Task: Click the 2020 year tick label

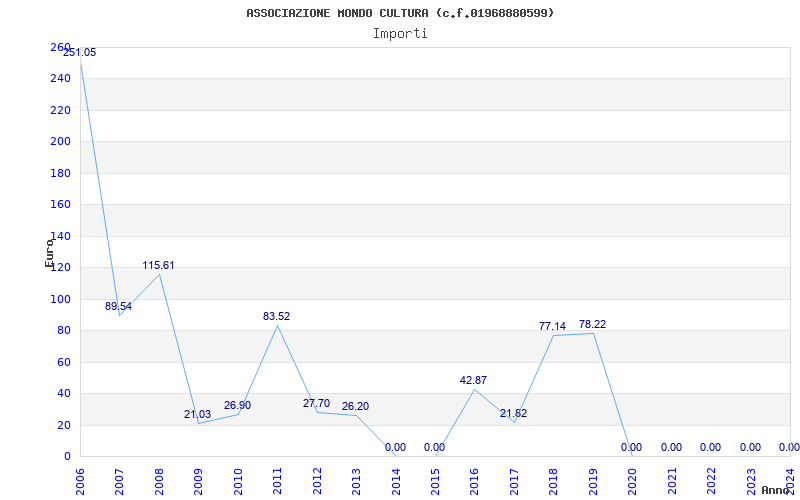Action: coord(633,483)
